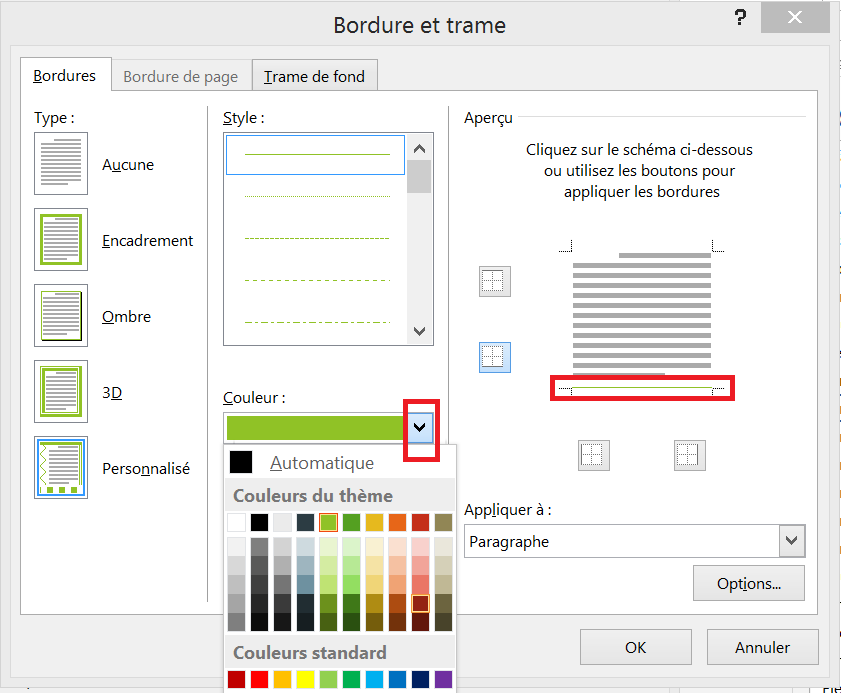841x693 pixels.
Task: Pick the Ombre border type icon
Action: (61, 316)
